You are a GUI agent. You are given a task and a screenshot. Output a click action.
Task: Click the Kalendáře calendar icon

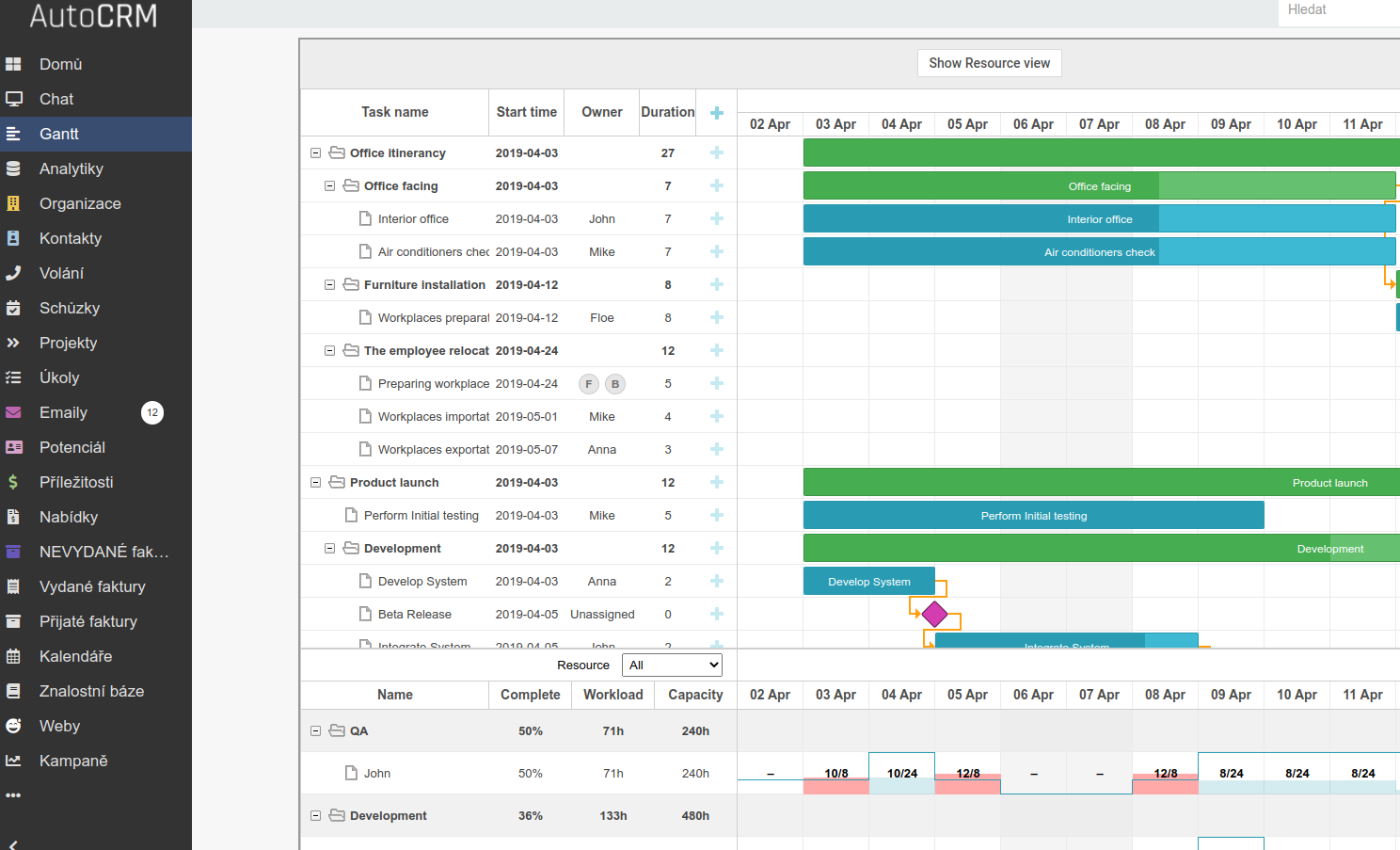pos(13,656)
